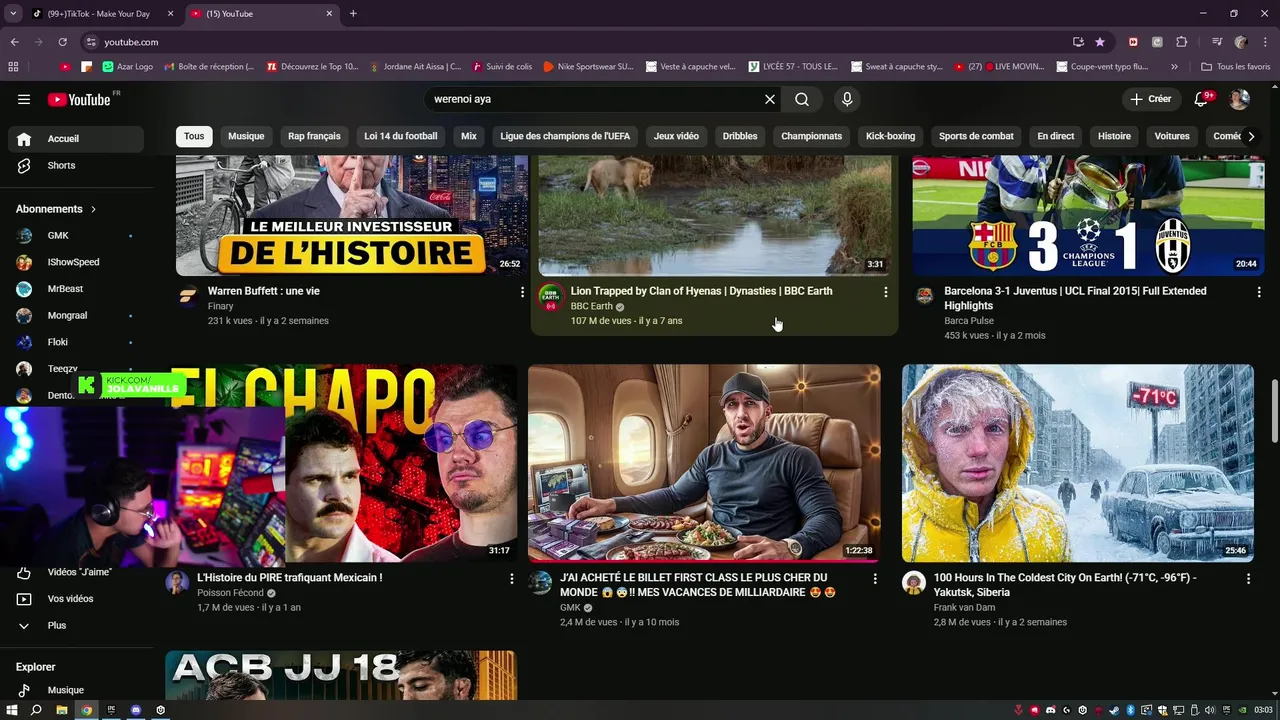Click the Créer button
This screenshot has width=1280, height=720.
[1150, 99]
